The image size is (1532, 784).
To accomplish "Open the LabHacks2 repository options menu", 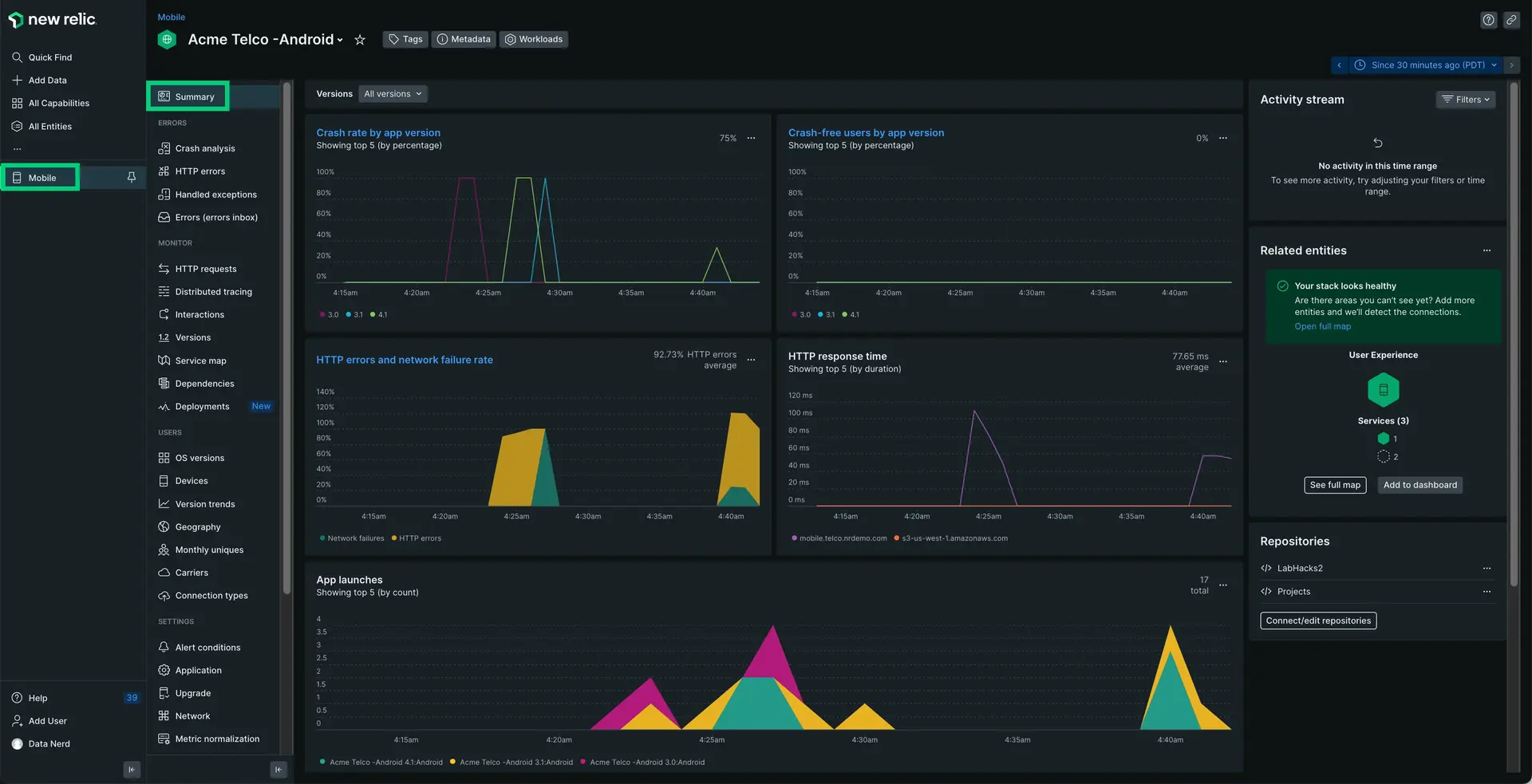I will point(1486,568).
